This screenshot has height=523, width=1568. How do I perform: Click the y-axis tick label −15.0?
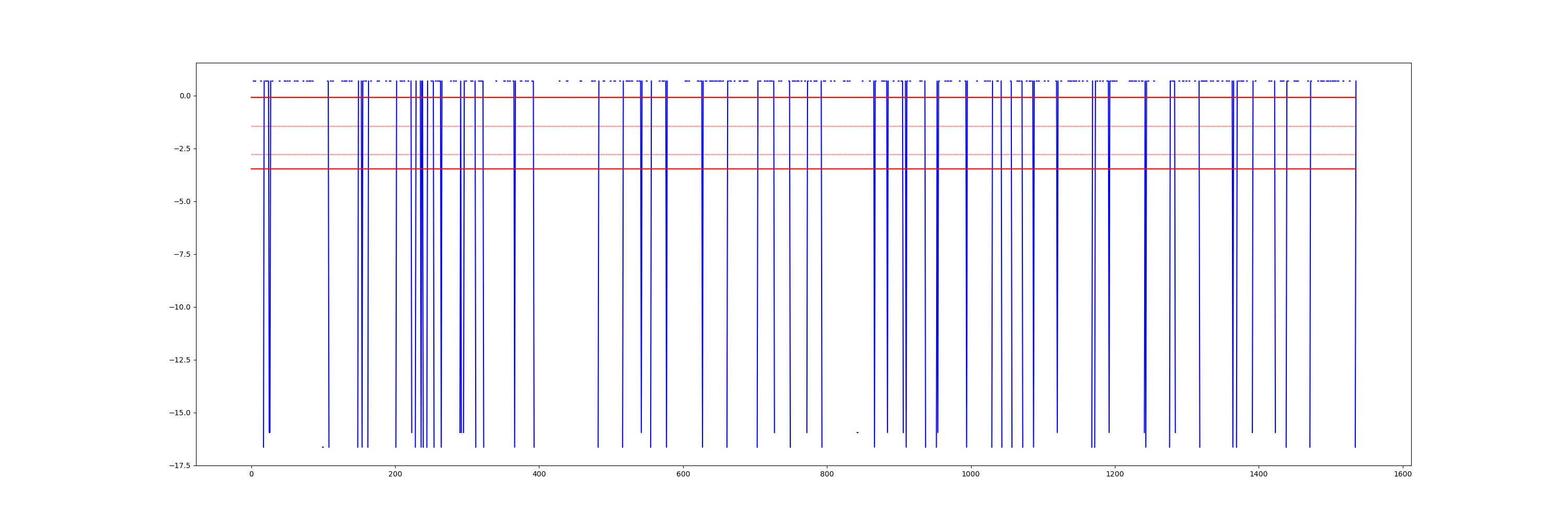point(180,413)
